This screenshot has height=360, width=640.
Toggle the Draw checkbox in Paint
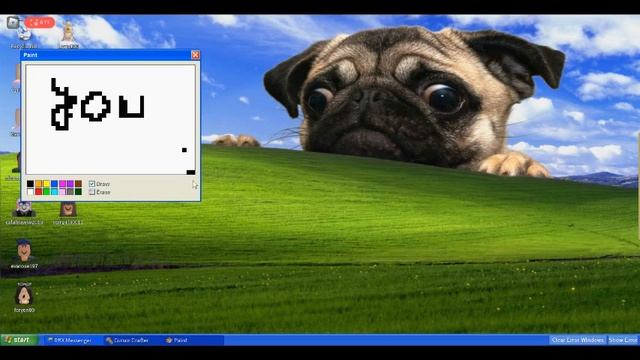tap(92, 184)
